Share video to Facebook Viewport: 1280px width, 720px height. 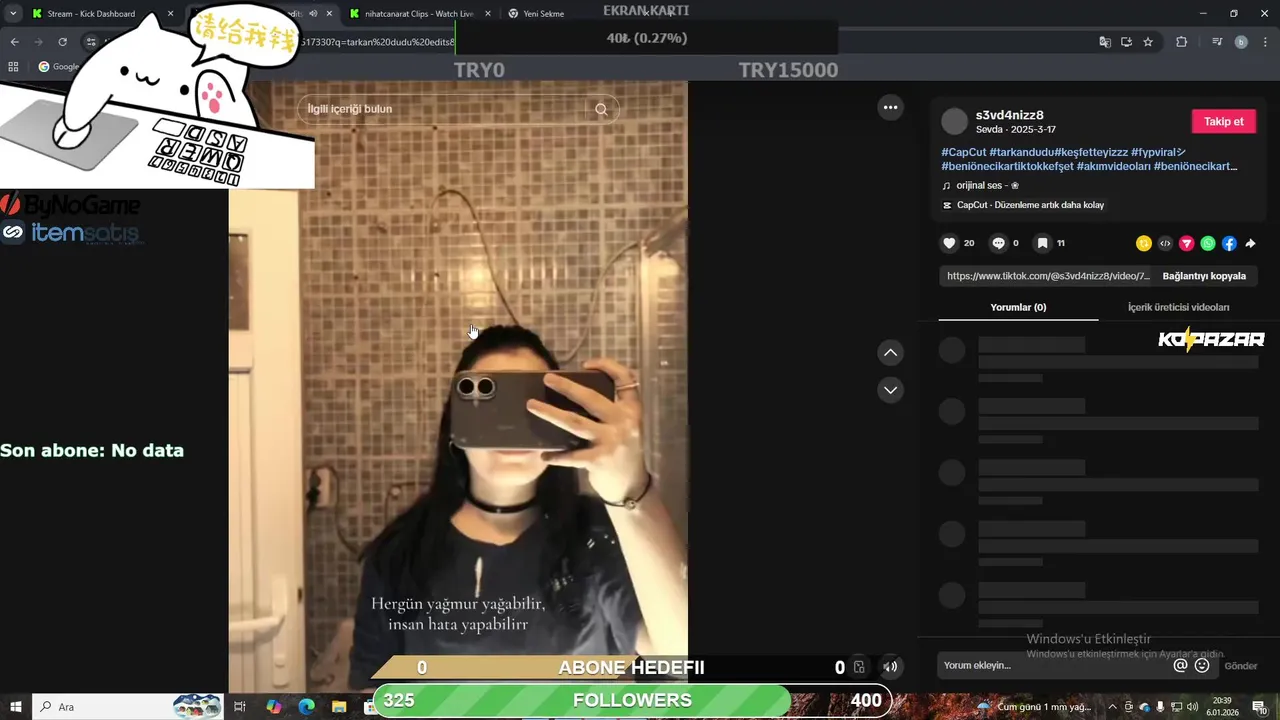click(1229, 243)
